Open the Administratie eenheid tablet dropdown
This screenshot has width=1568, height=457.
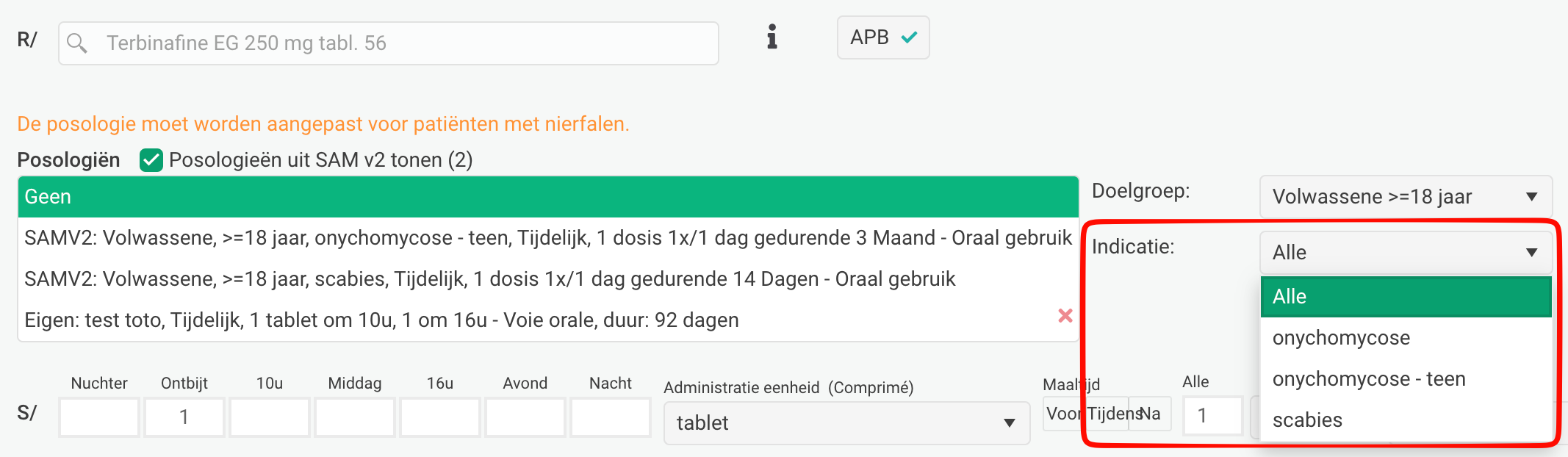[846, 423]
